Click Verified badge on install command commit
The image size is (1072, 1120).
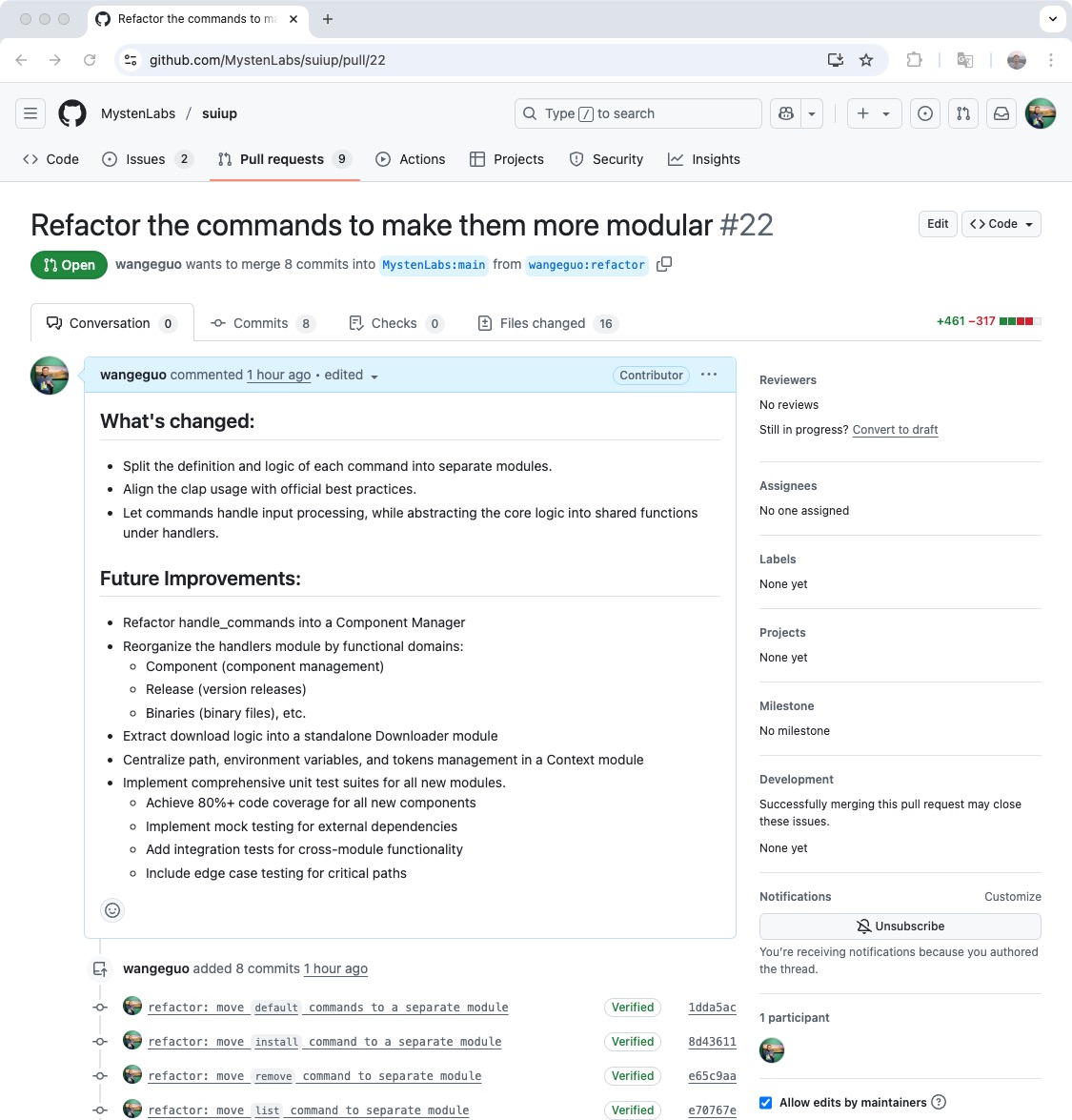click(x=632, y=1042)
